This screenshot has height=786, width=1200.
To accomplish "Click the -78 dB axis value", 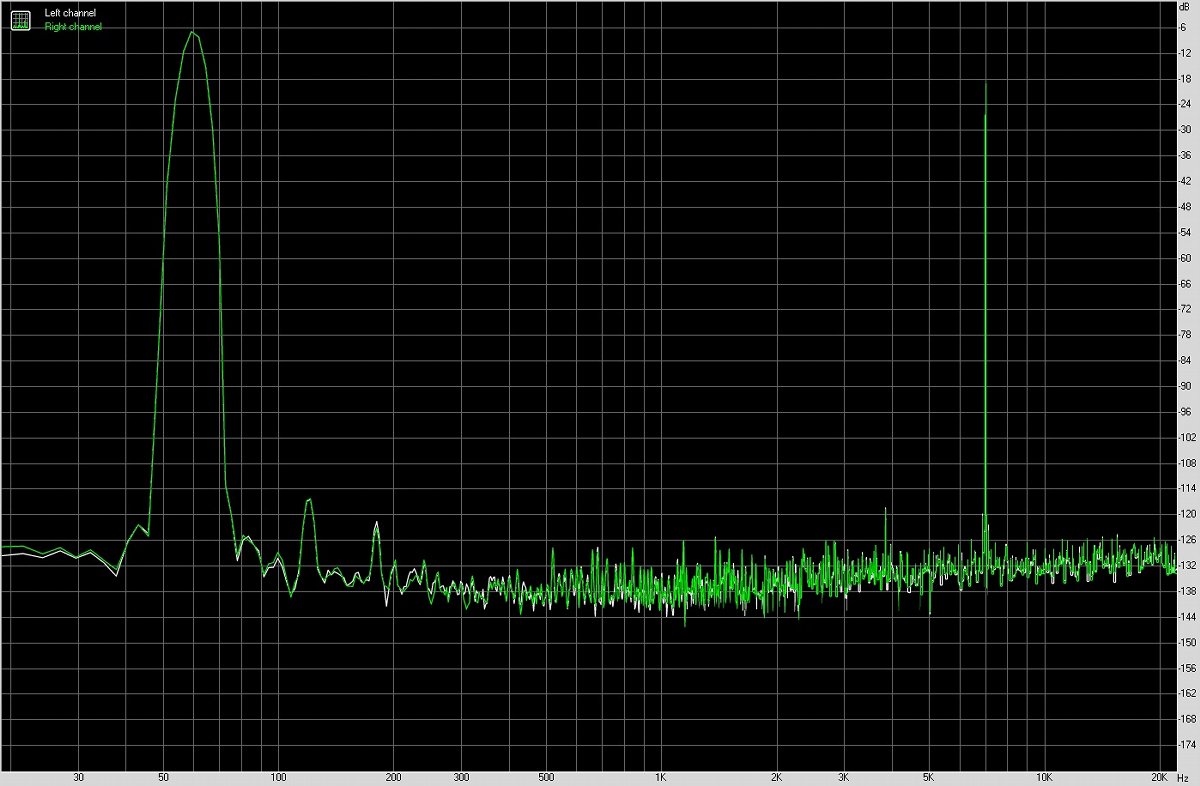I will 1186,335.
